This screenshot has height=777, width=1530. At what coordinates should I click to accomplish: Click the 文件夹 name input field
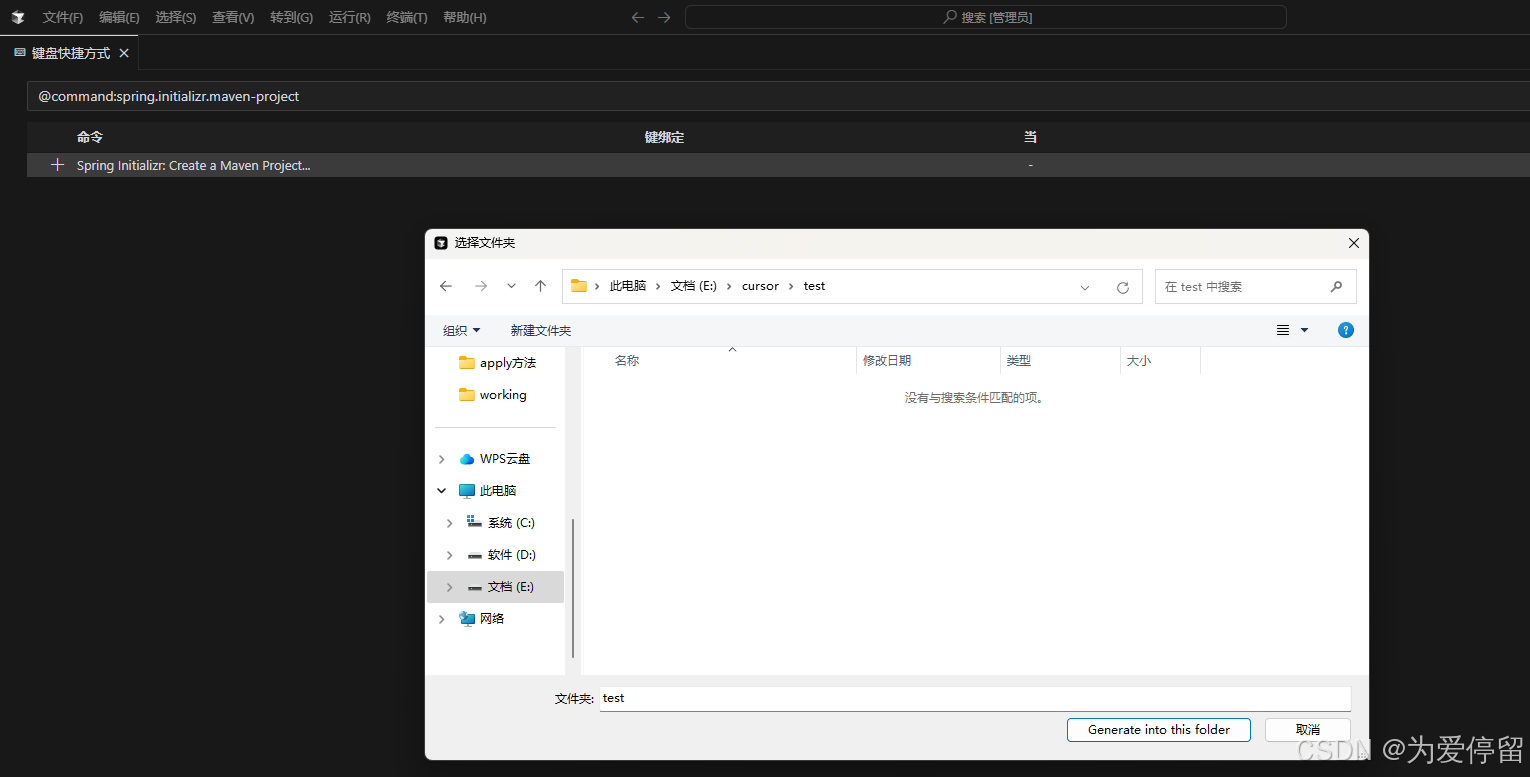(x=975, y=698)
